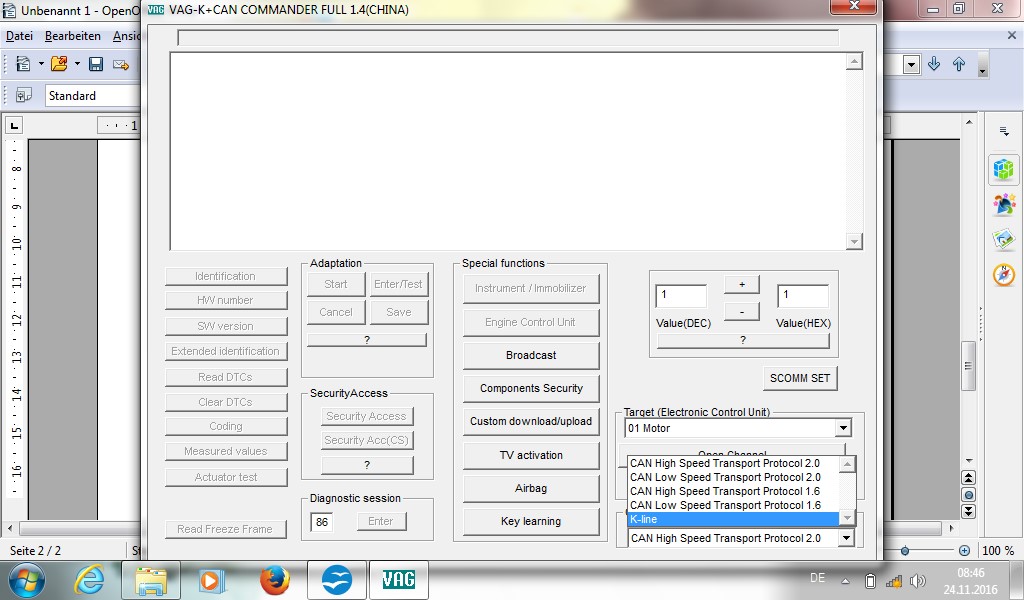Viewport: 1024px width, 600px height.
Task: Open the Gallery deck in OpenOffice sidebar
Action: click(x=1004, y=240)
